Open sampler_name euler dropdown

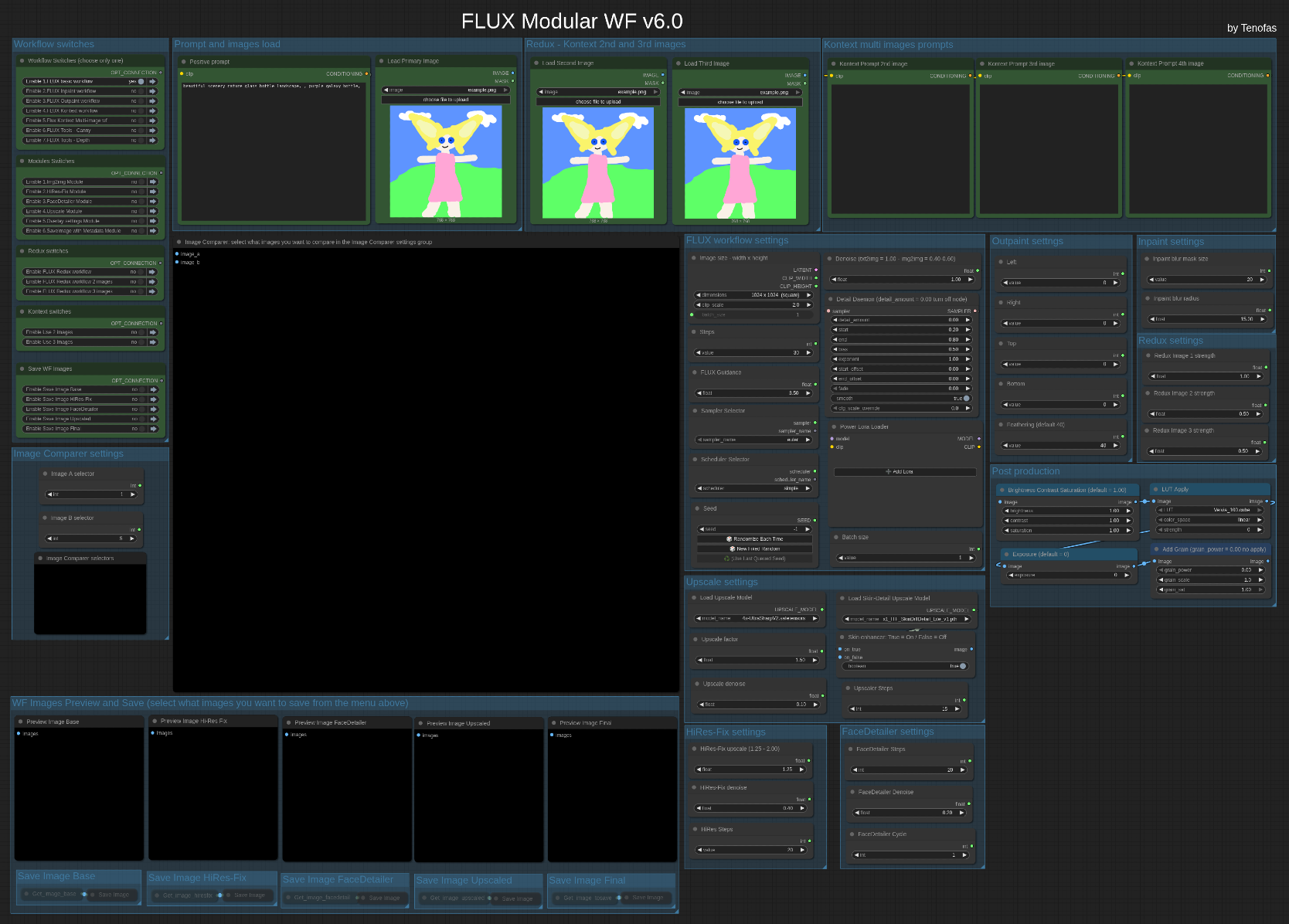point(754,440)
